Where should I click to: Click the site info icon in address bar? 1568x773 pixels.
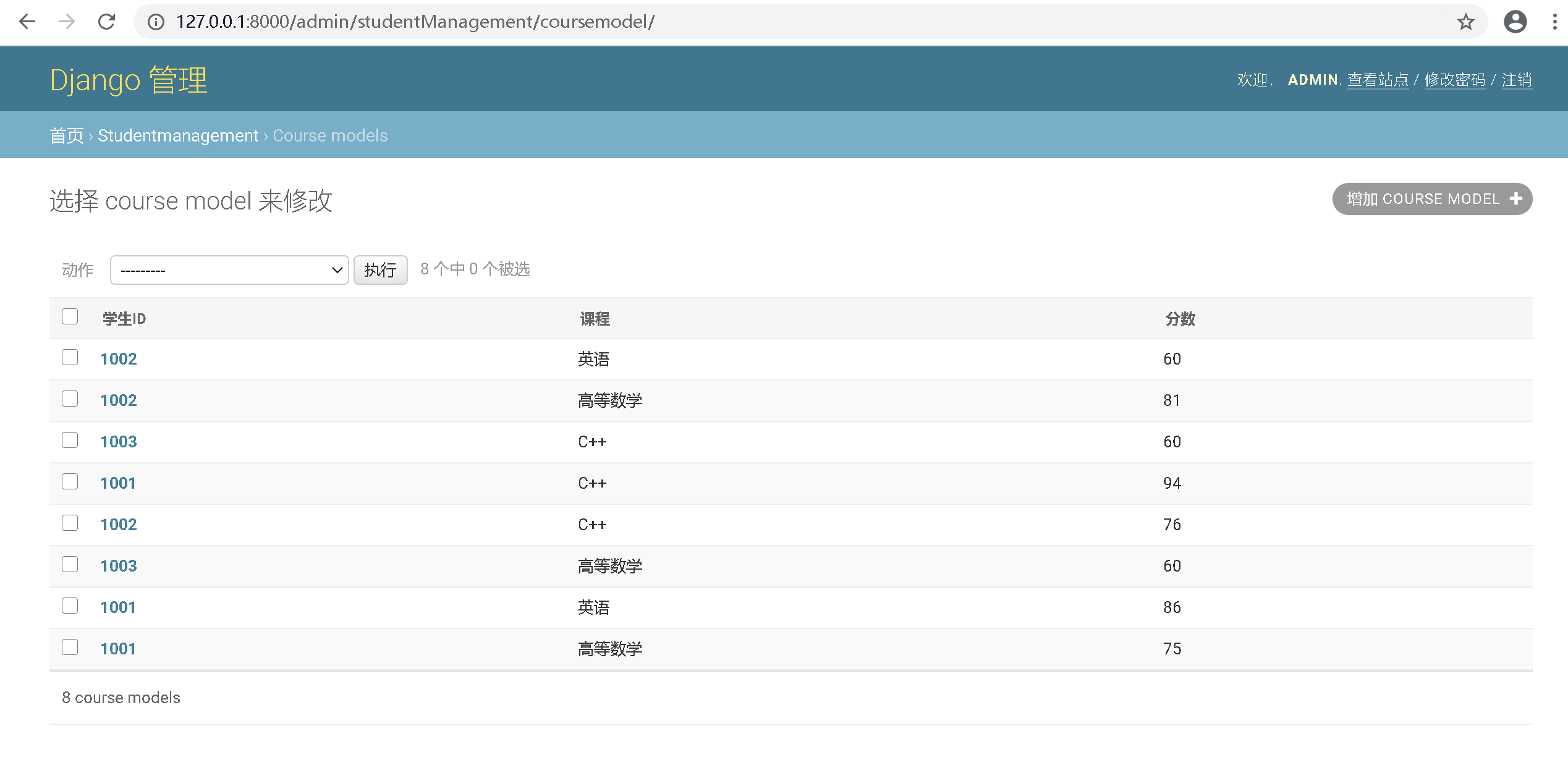click(156, 22)
